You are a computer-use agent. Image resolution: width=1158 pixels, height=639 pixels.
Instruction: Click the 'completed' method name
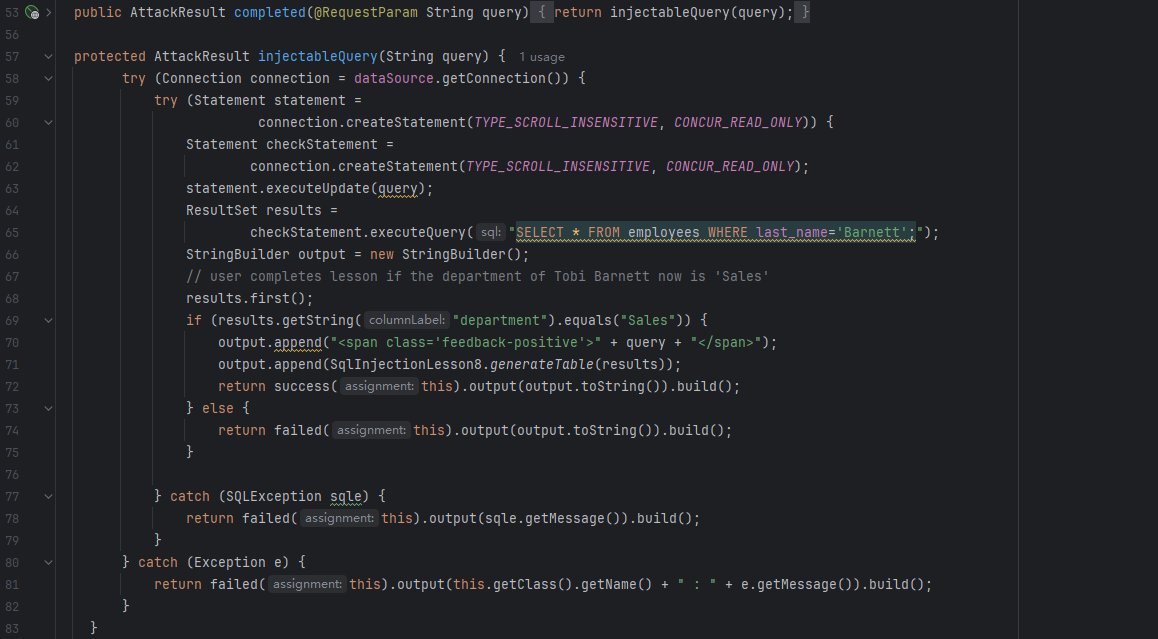pos(270,13)
